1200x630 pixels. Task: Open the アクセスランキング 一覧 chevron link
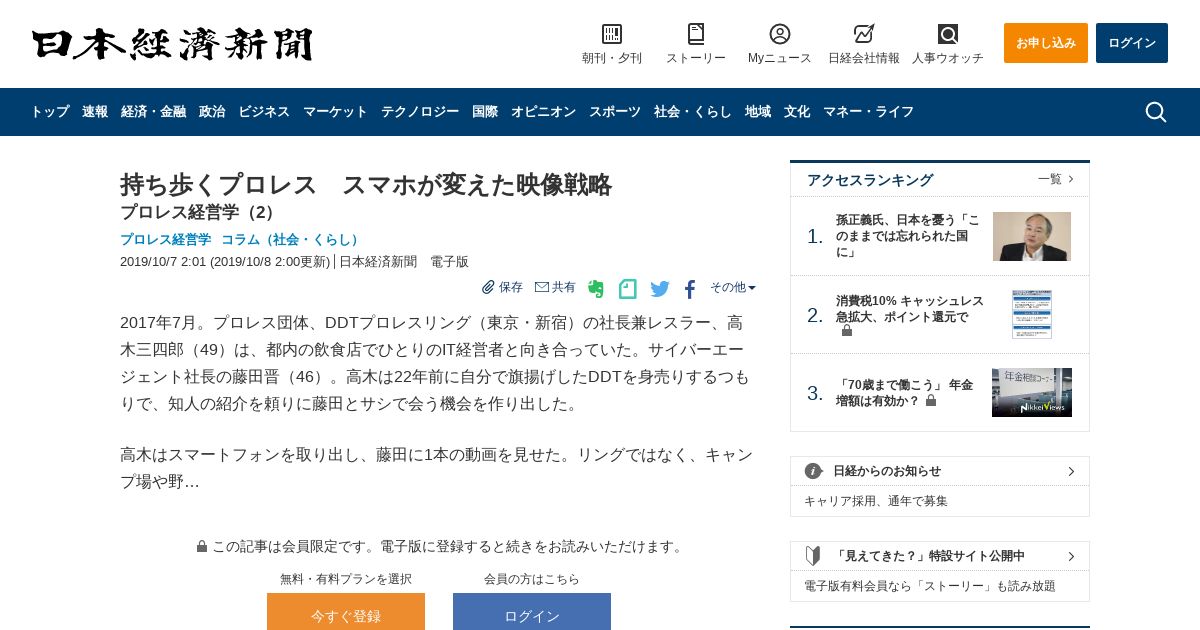(1056, 179)
